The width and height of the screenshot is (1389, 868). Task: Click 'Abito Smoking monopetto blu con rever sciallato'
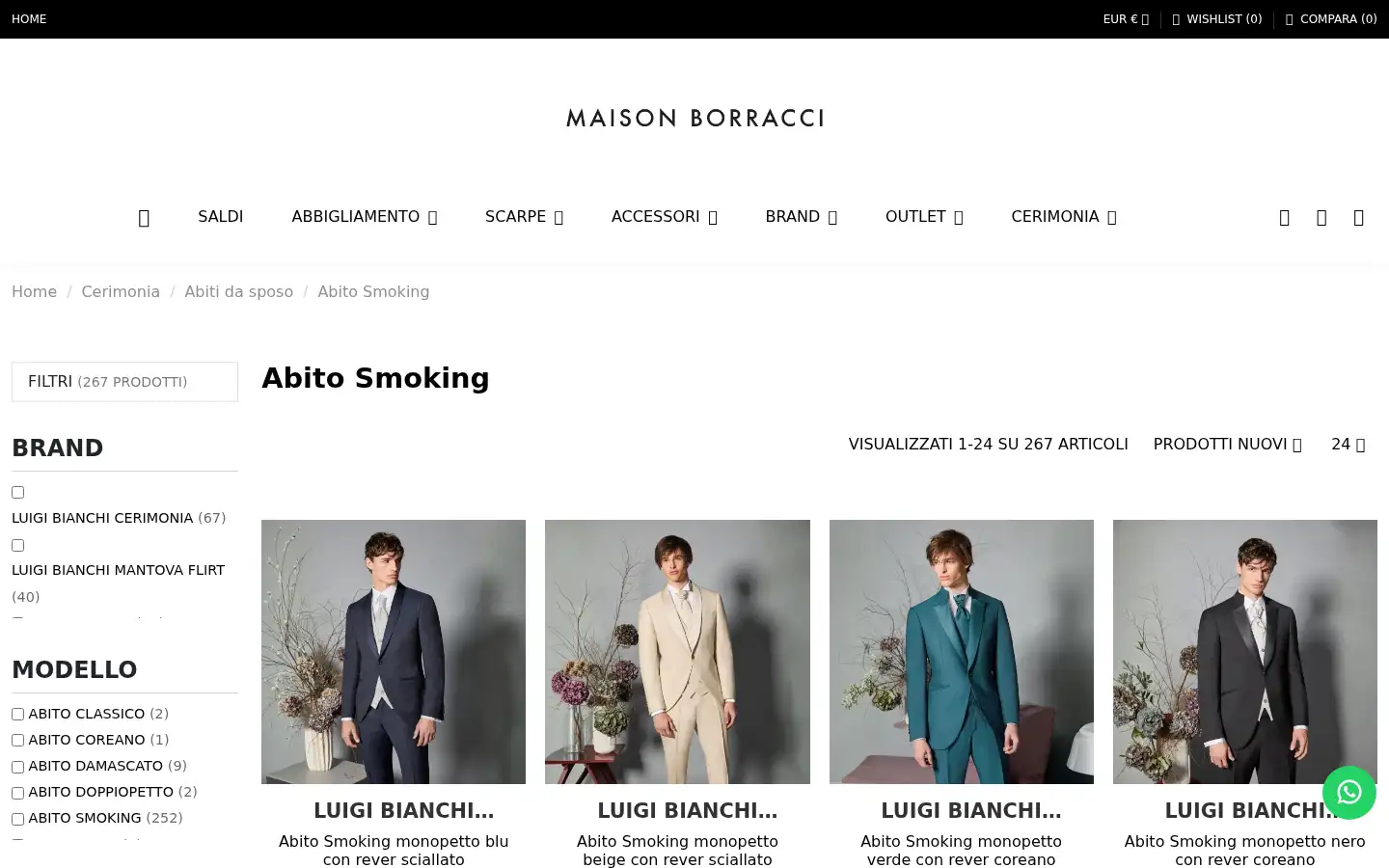(x=394, y=851)
